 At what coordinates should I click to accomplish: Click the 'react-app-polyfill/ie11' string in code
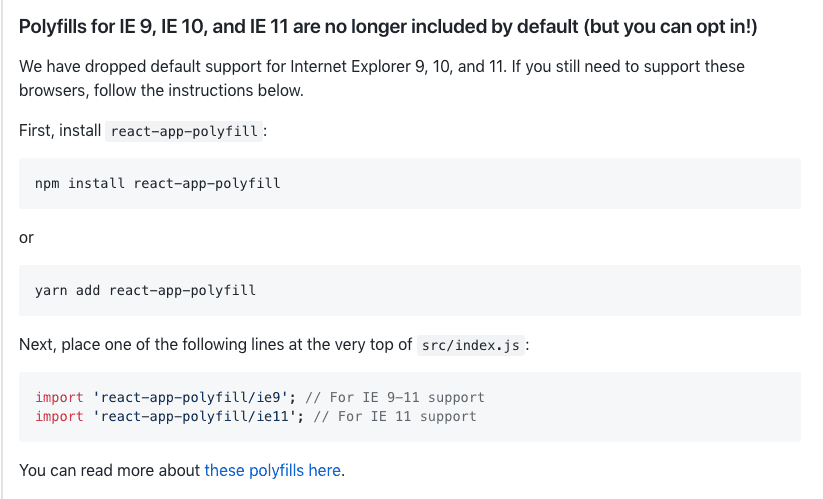point(194,416)
